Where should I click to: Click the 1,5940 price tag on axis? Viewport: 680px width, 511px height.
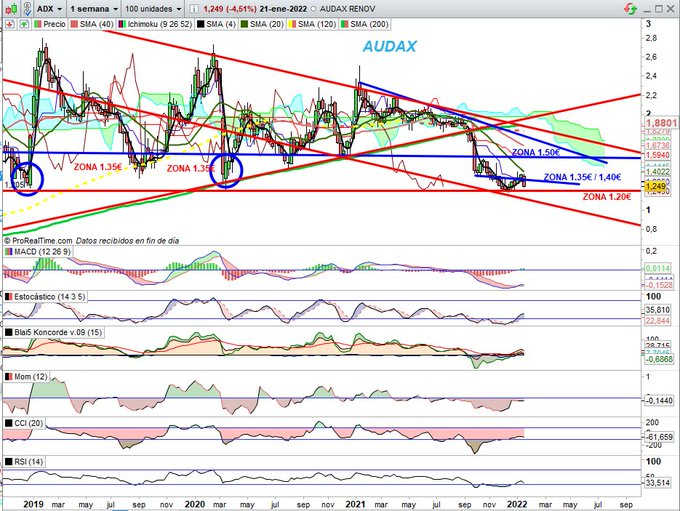(x=657, y=155)
